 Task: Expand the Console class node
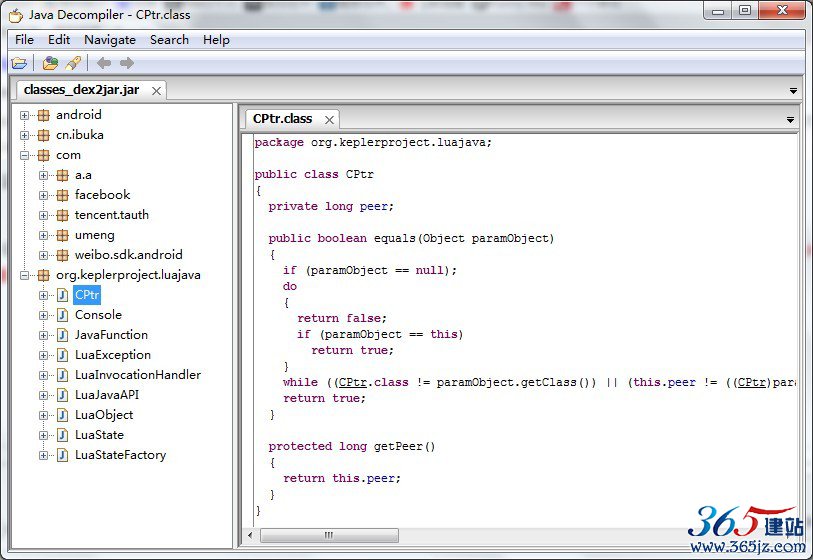44,315
